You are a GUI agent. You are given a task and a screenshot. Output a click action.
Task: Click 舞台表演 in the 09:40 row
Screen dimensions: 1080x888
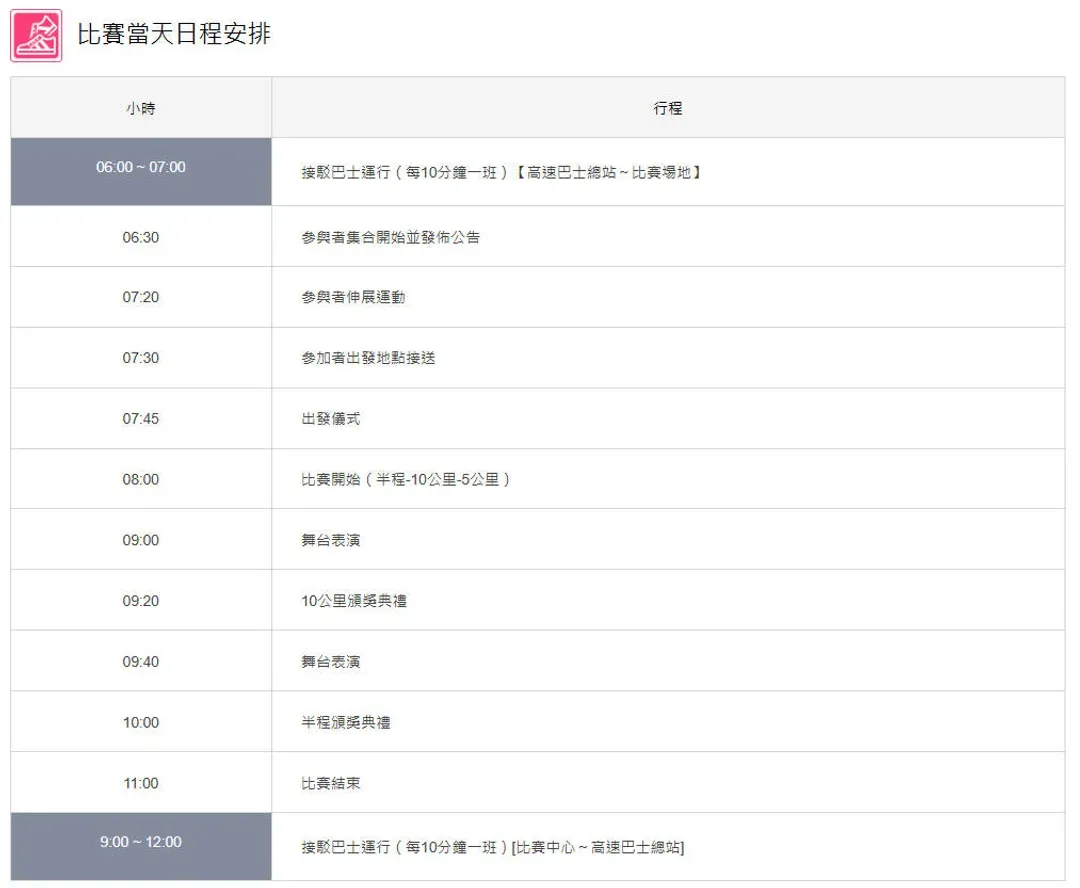330,662
